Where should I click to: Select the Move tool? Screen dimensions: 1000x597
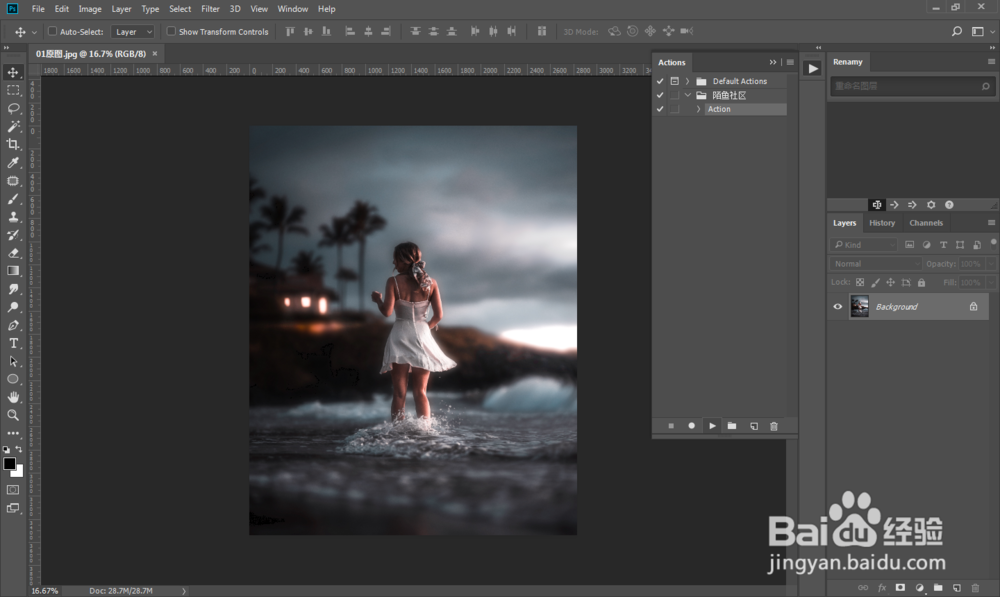[x=13, y=72]
